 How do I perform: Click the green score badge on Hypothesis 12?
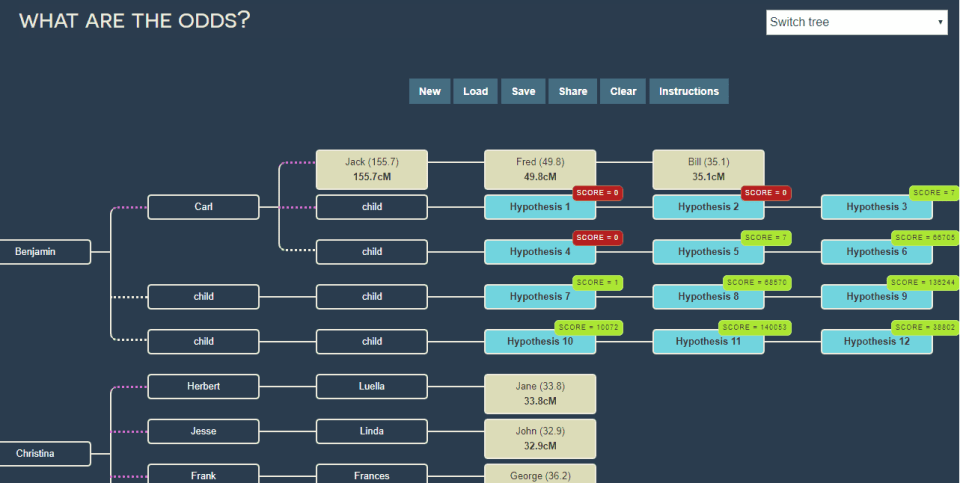[x=926, y=328]
